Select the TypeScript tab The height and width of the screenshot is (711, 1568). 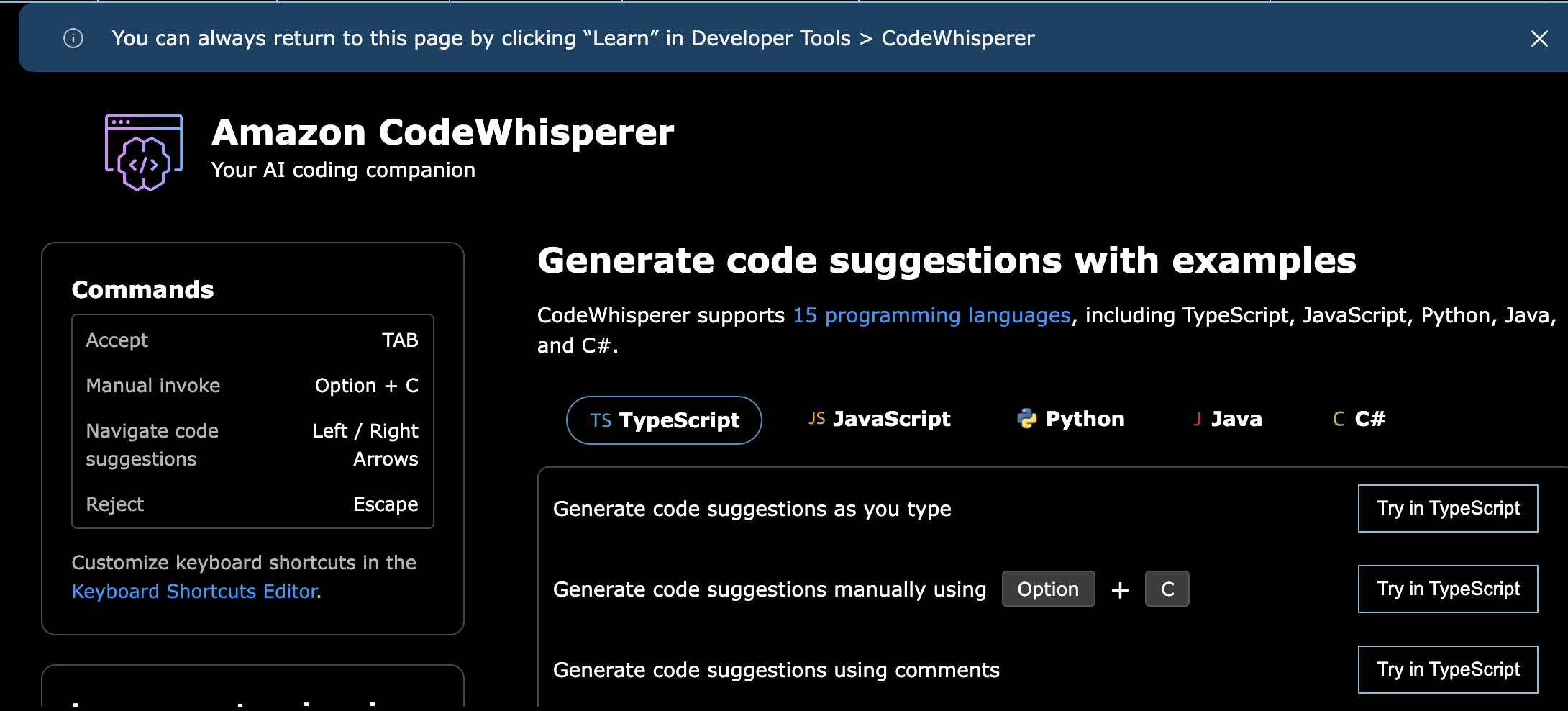(664, 420)
